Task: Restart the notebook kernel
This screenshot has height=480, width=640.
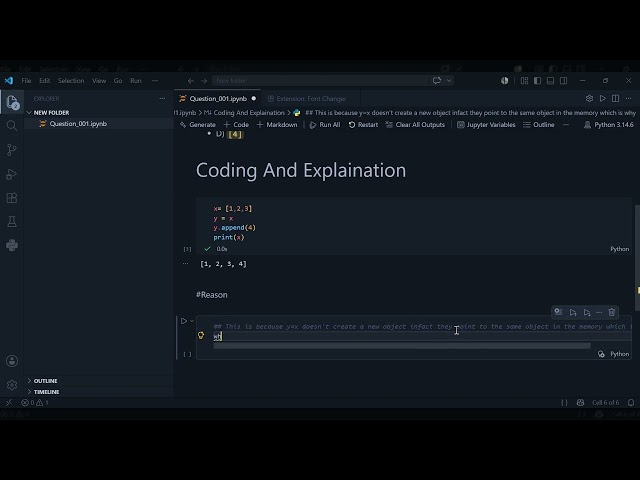Action: pos(363,125)
